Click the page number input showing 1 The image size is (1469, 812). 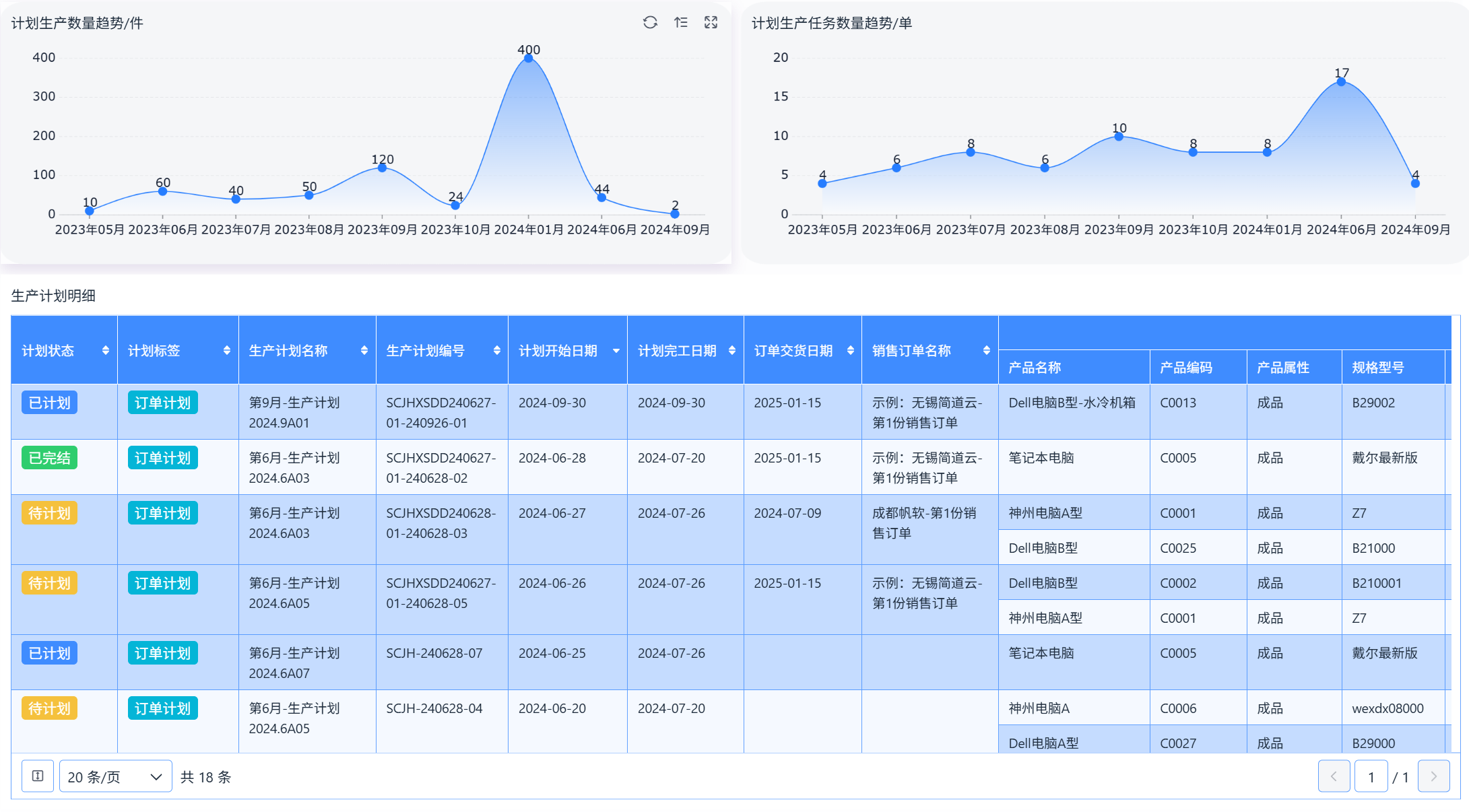[1371, 776]
